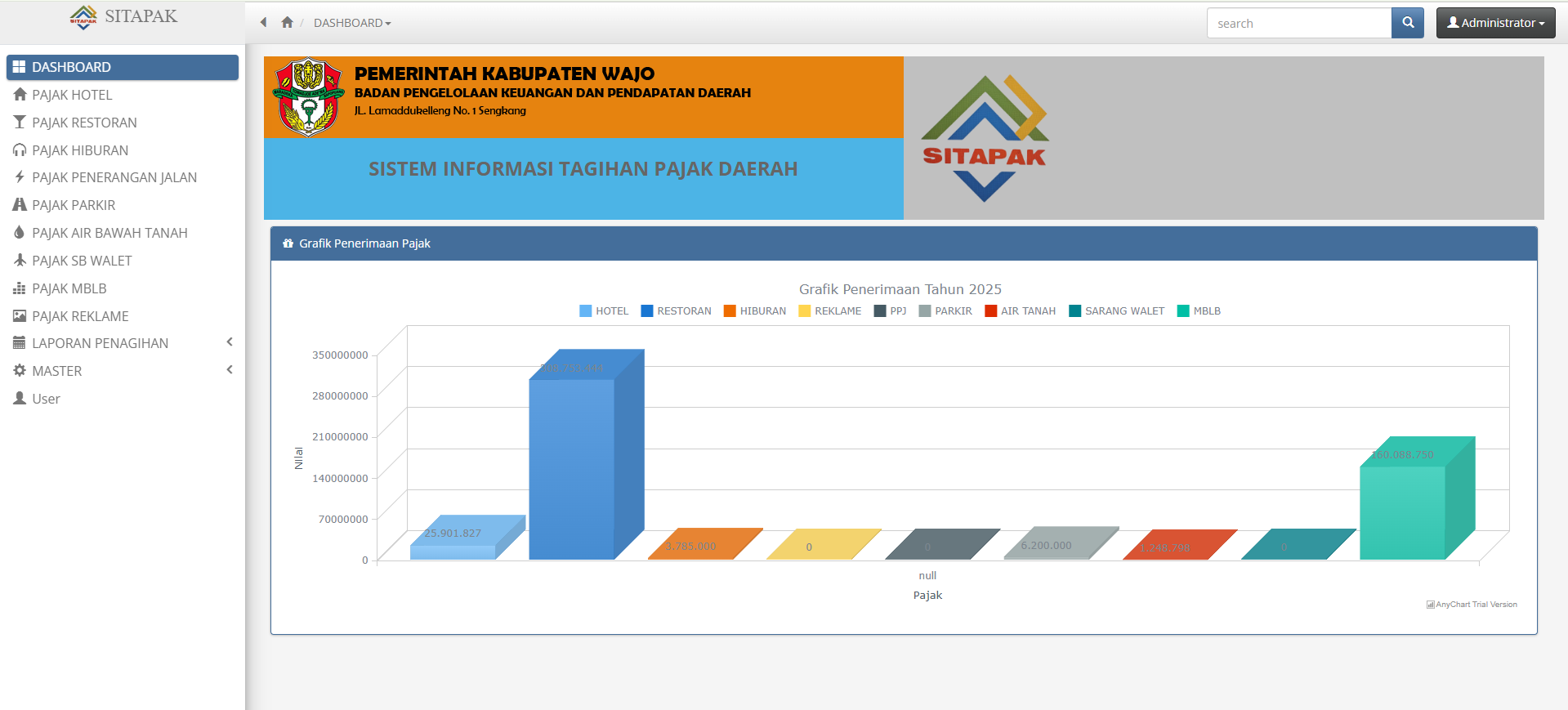Click the AnyChart Trial Version link
Screen dimensions: 1568x710
(1472, 605)
